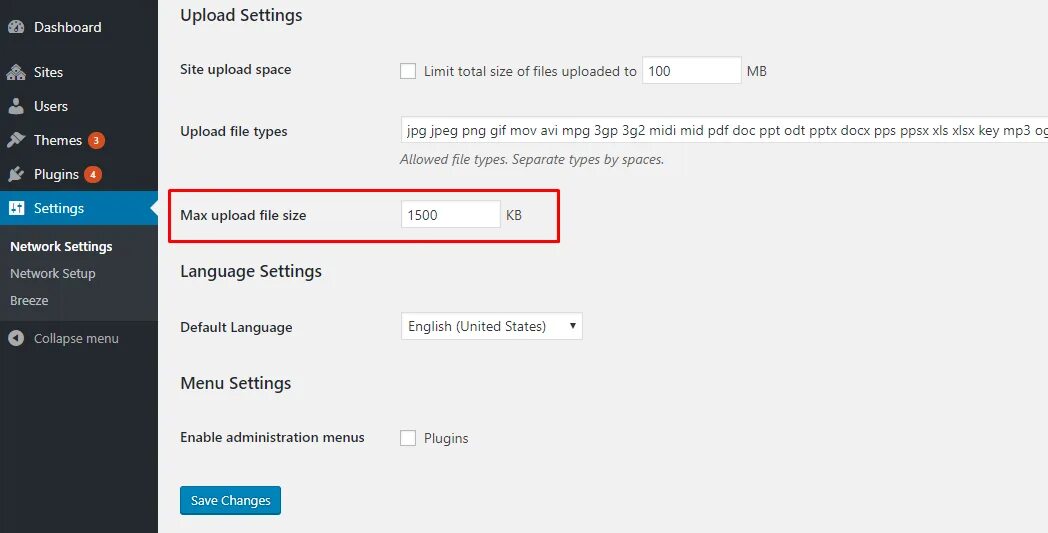Click the Plugins plug icon
The image size is (1048, 533).
pyautogui.click(x=16, y=174)
